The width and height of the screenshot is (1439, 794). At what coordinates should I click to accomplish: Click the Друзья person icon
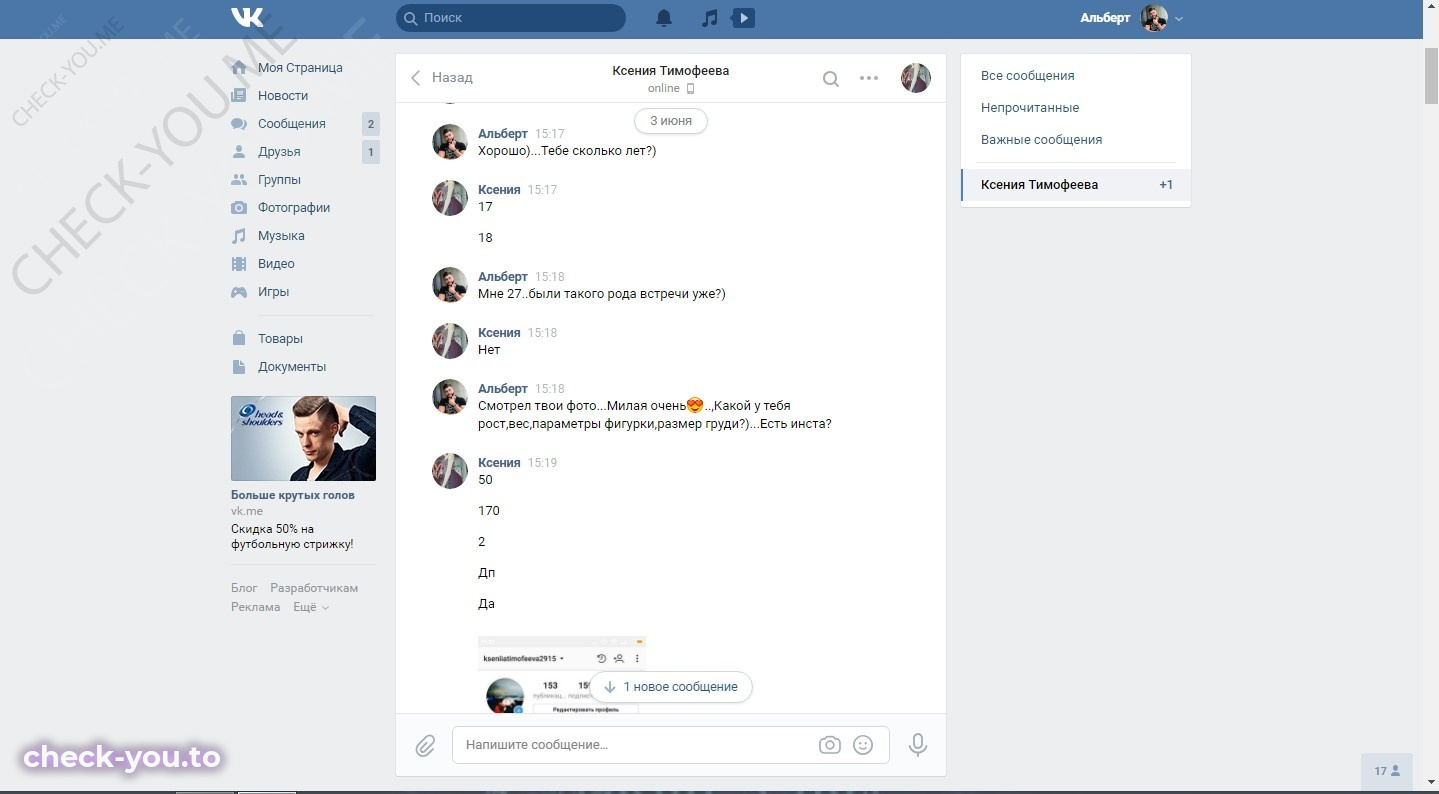click(x=239, y=152)
